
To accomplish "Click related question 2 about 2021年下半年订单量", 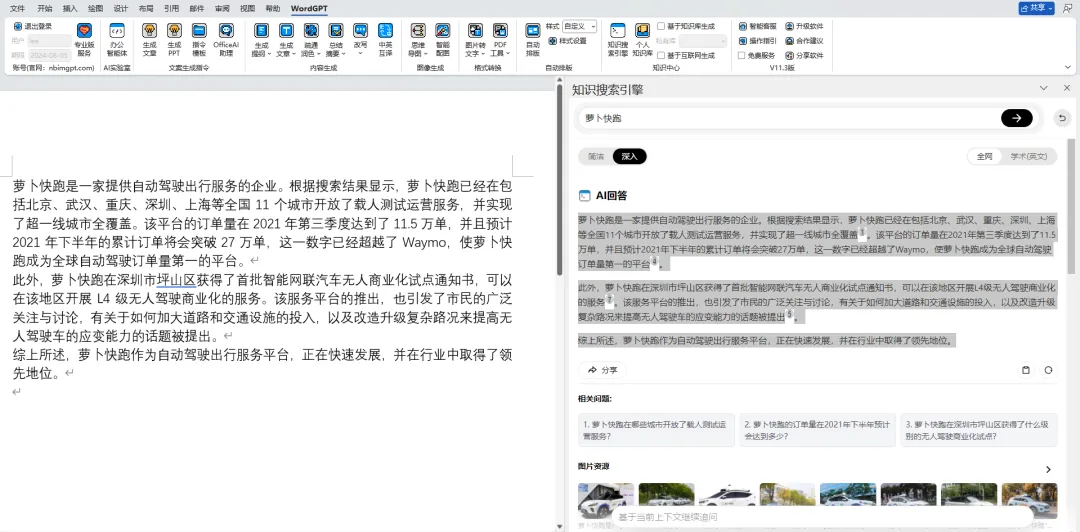I will [817, 430].
